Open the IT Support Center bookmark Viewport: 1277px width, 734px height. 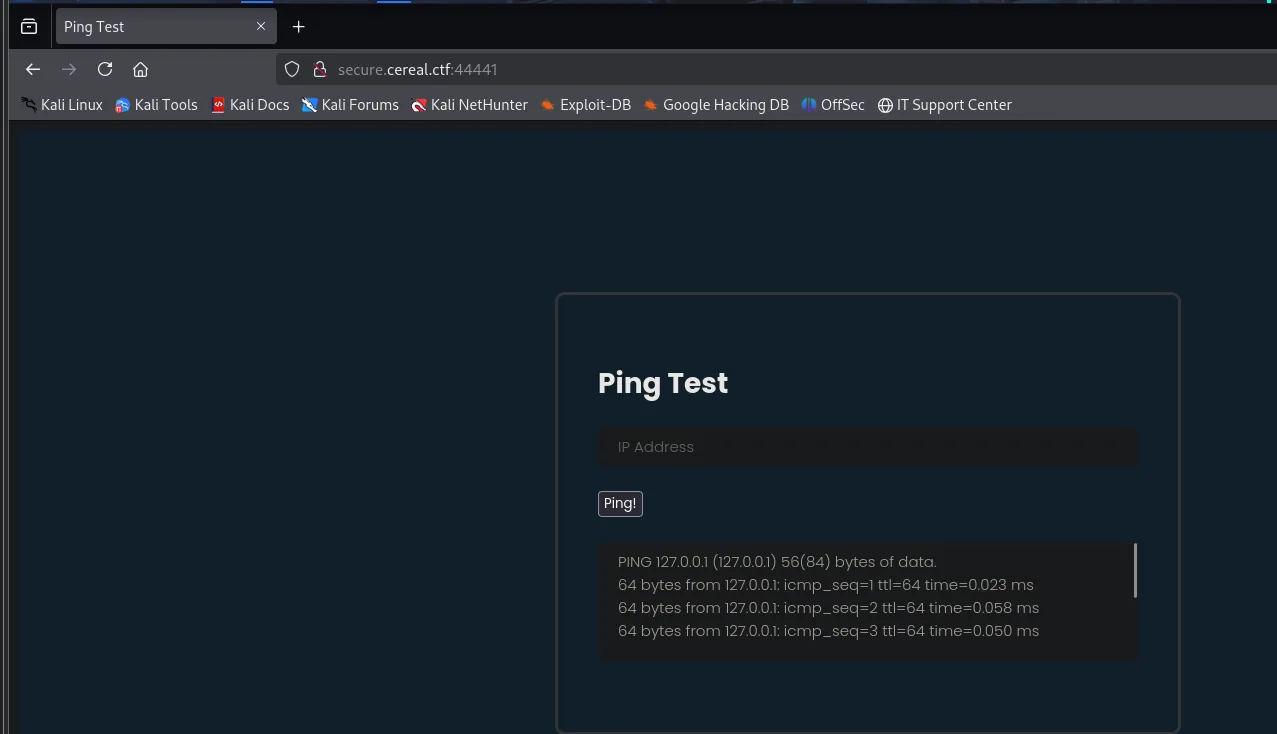click(x=945, y=105)
